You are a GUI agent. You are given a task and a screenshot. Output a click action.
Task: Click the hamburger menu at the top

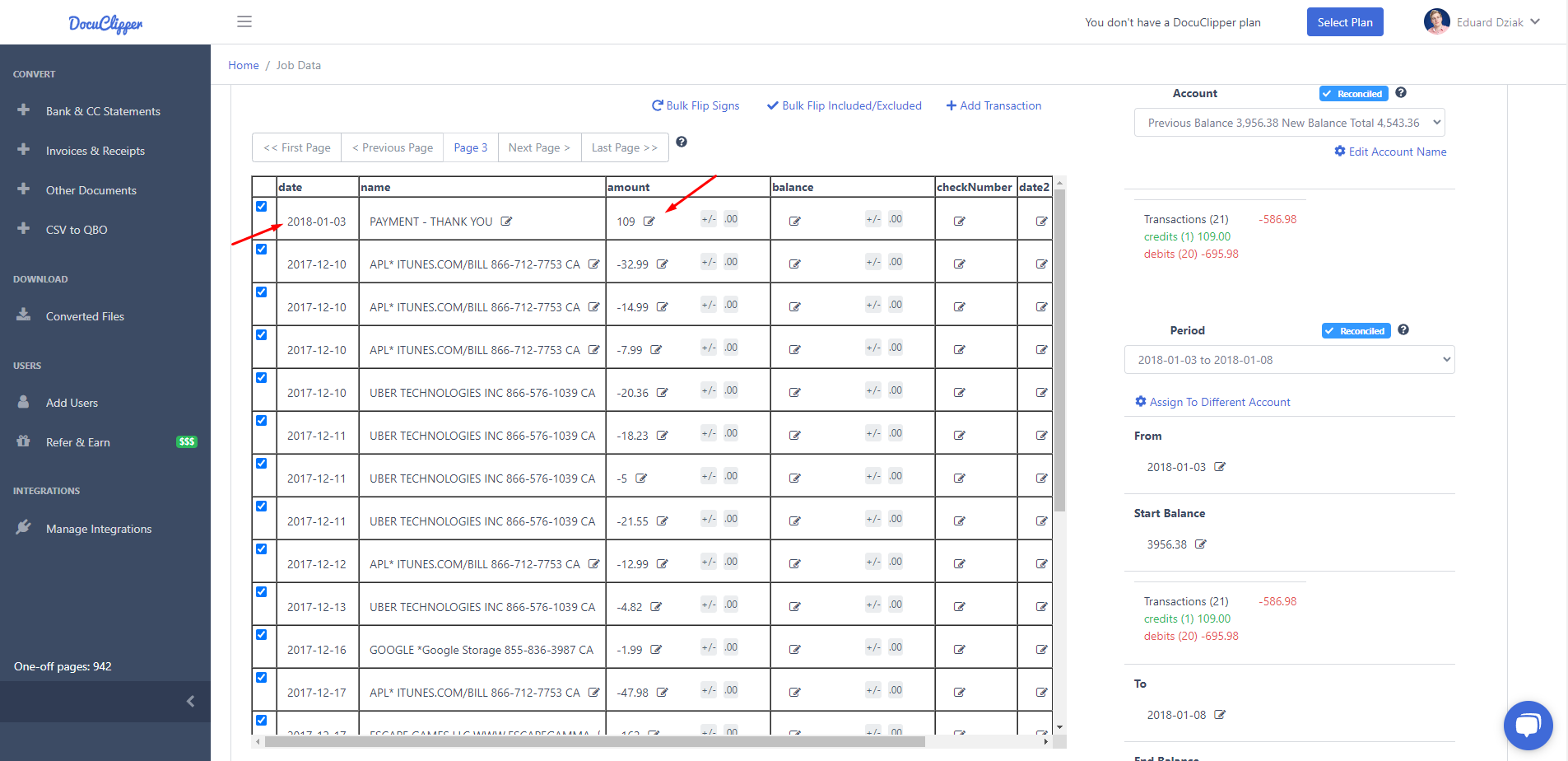tap(244, 21)
